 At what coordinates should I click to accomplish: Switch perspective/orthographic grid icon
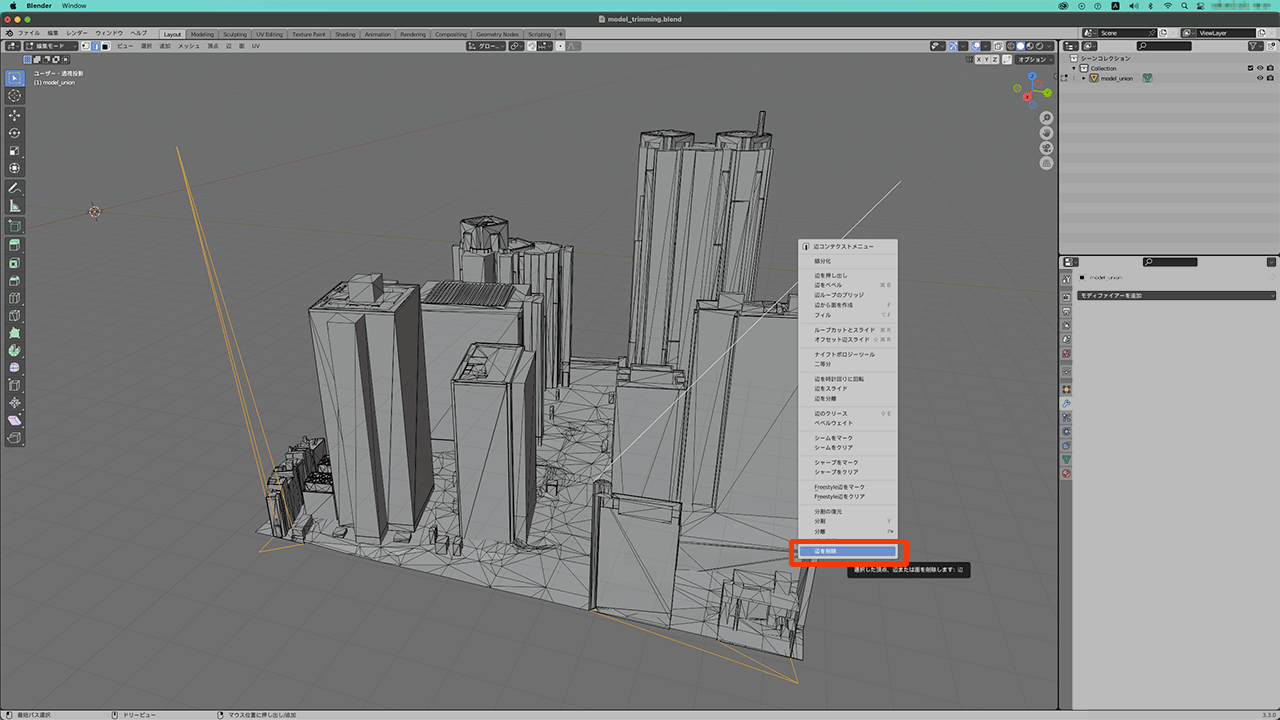1046,163
